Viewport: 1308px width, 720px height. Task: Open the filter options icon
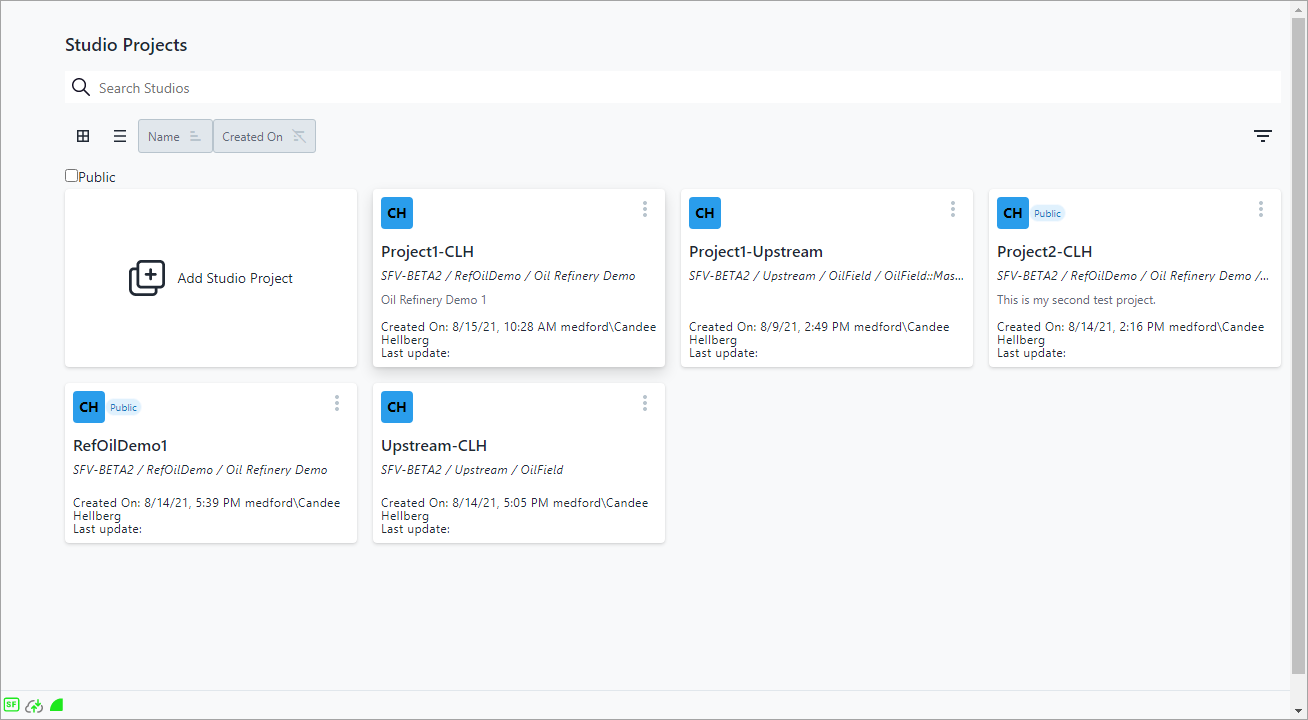point(1263,136)
